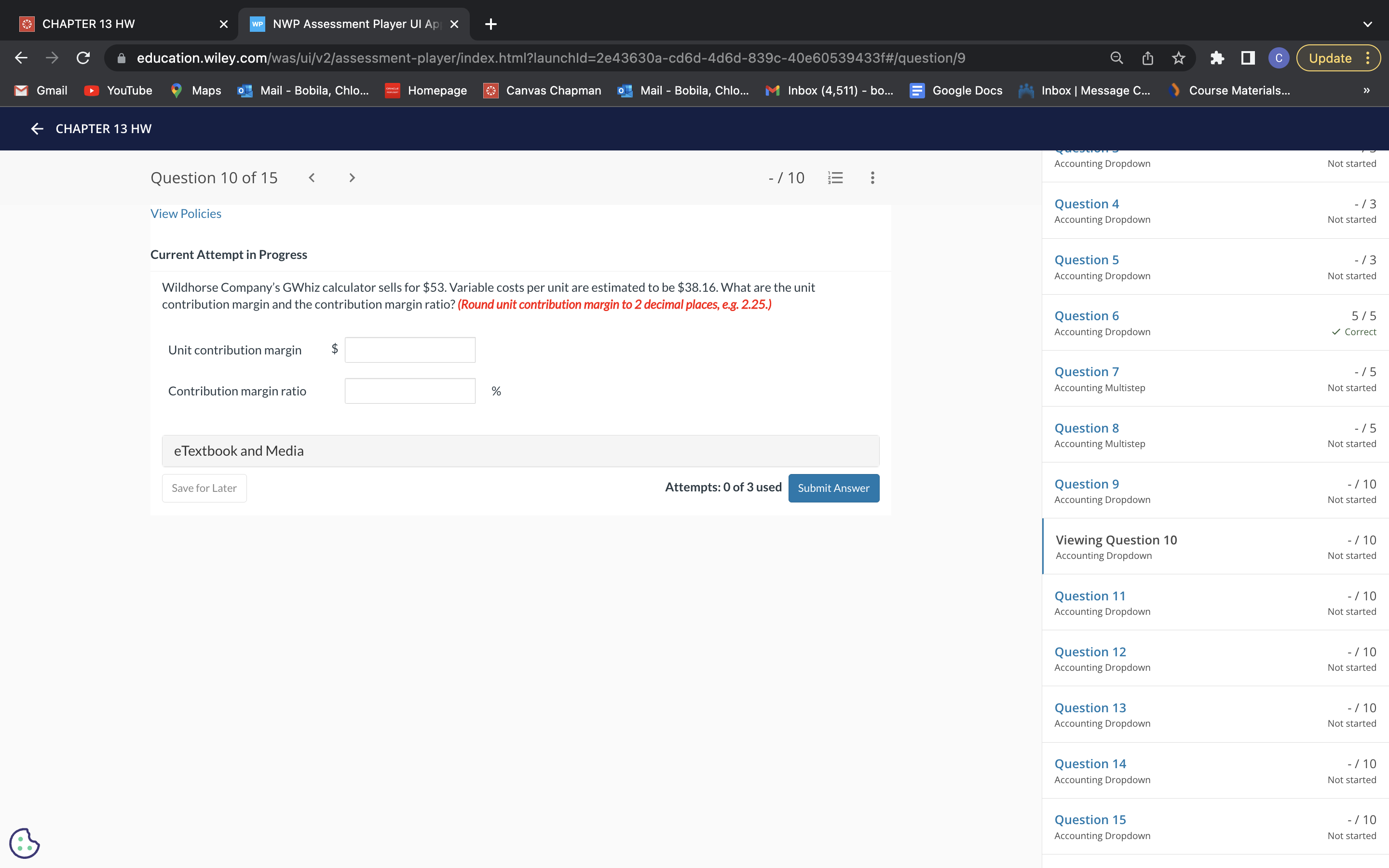
Task: Click the Unit contribution margin field
Action: (410, 350)
